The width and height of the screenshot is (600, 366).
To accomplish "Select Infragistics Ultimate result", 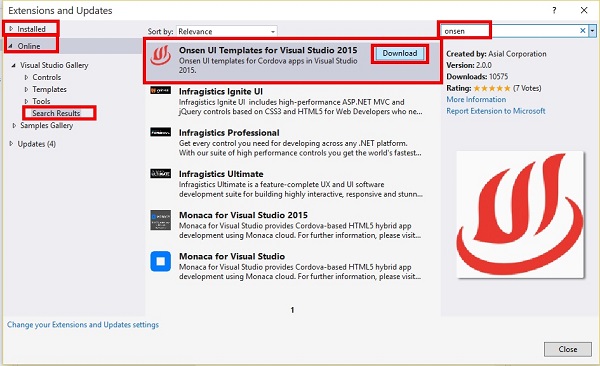I will click(293, 184).
